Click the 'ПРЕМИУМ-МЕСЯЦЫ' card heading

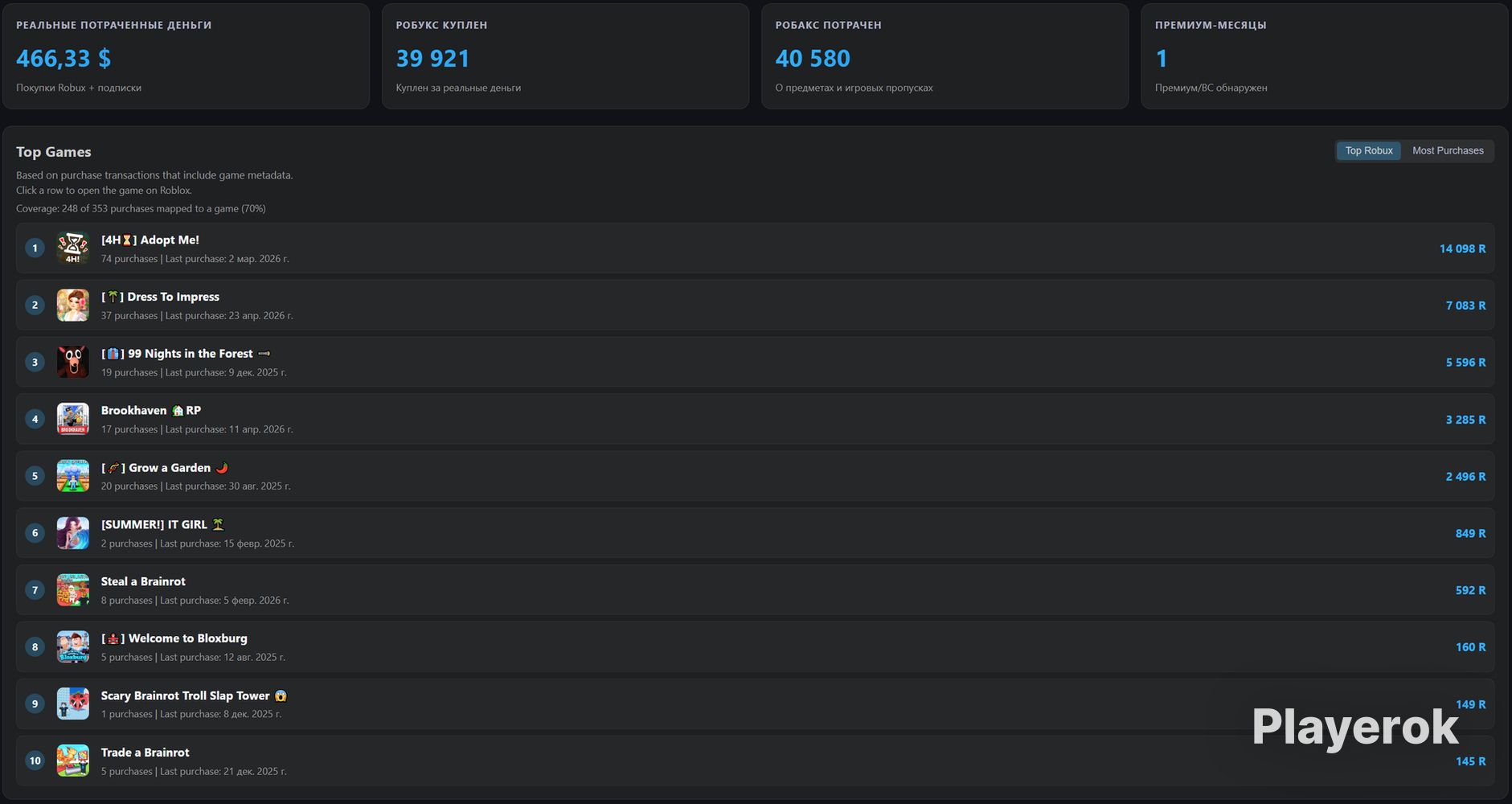pos(1211,25)
